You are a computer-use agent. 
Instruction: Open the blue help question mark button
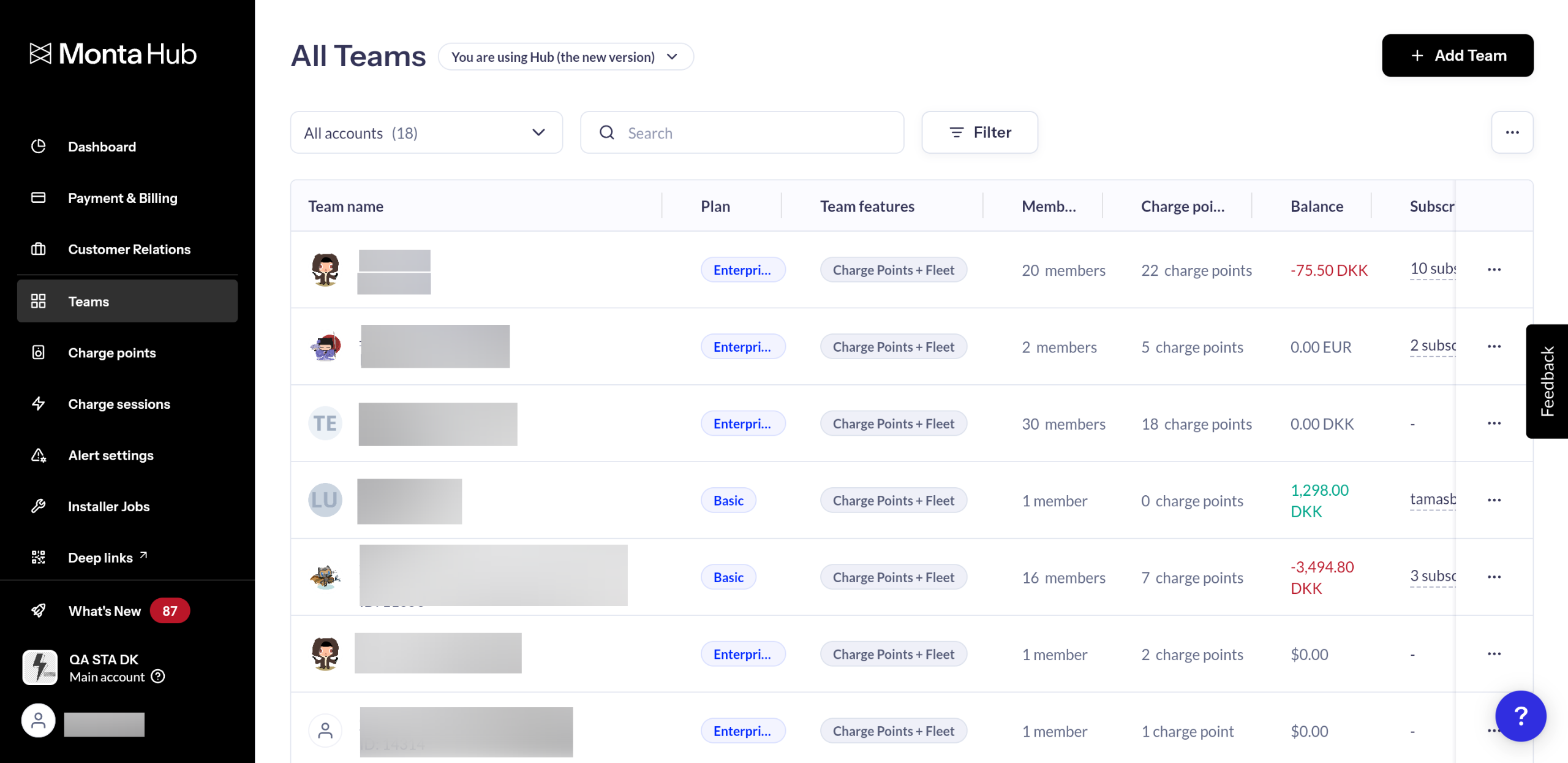(1520, 715)
